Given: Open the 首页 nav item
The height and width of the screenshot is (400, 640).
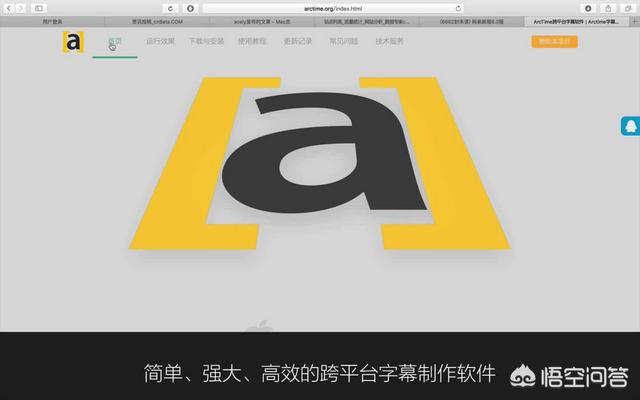Looking at the screenshot, I should (x=115, y=41).
